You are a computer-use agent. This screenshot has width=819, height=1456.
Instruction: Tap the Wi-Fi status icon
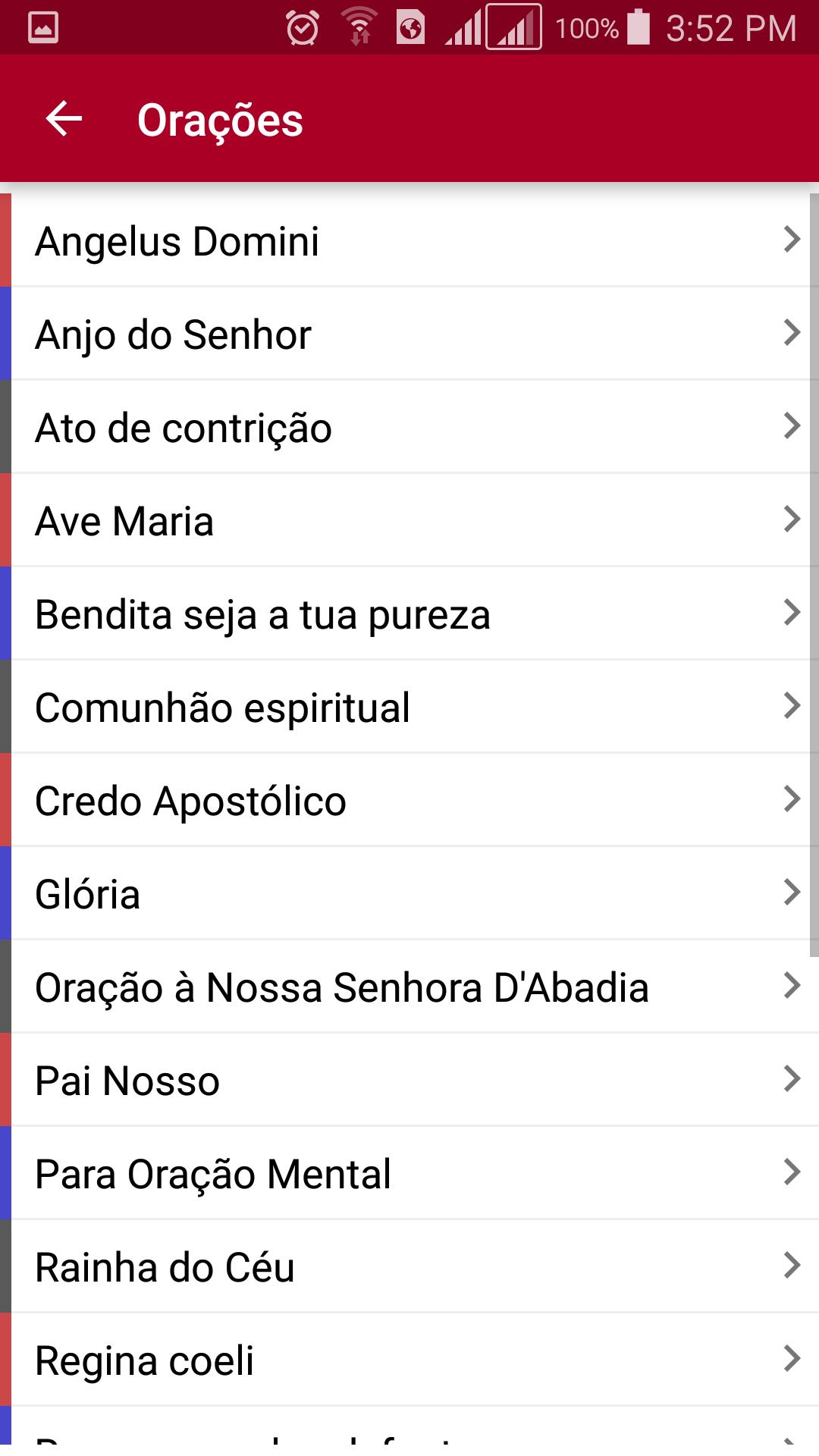click(359, 27)
